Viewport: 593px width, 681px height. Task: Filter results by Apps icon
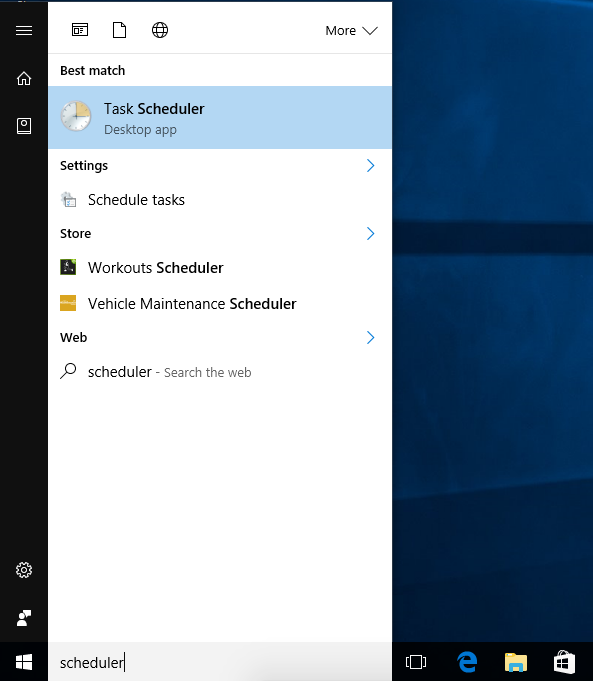pos(80,30)
